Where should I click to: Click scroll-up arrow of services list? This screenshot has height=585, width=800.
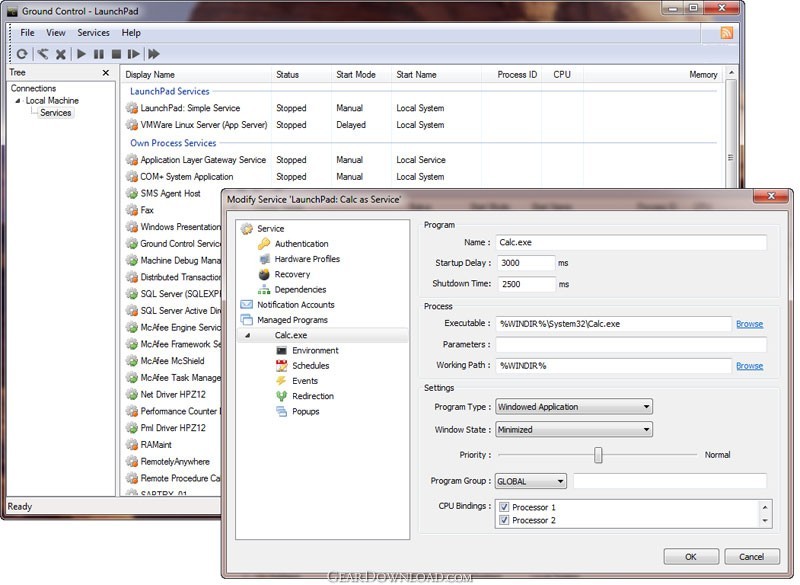732,73
